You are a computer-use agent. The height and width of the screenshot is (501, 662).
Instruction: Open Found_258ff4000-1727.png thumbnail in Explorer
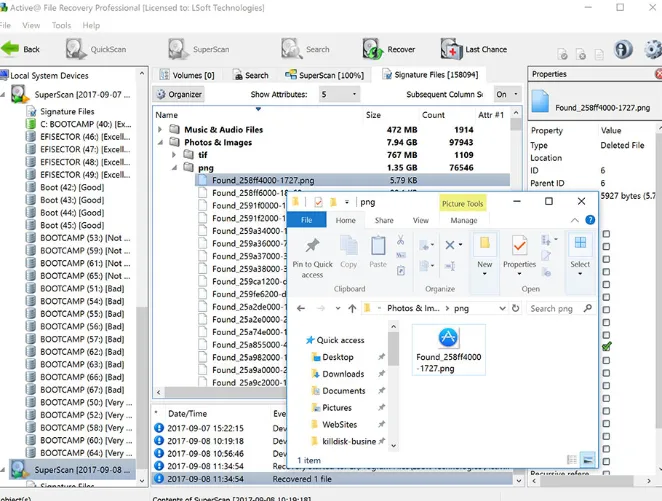[448, 350]
